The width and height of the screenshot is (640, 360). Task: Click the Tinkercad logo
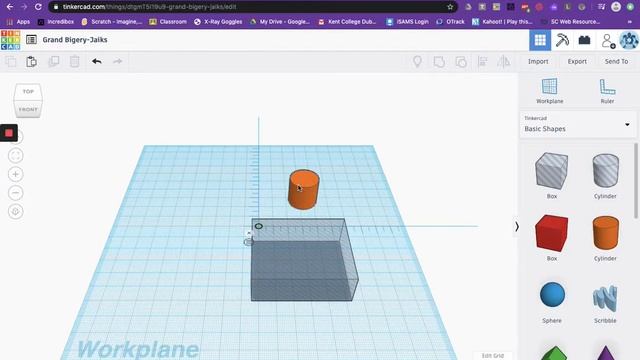click(10, 40)
